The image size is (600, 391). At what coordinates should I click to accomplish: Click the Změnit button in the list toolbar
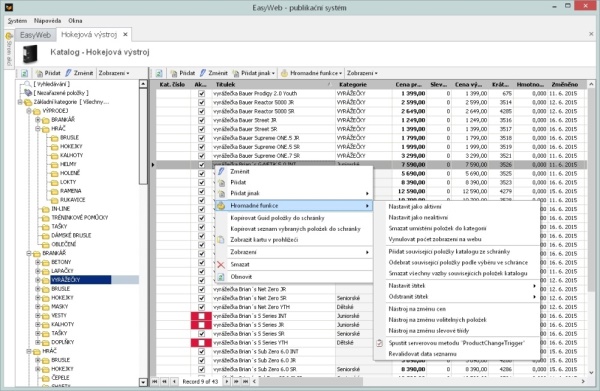214,73
